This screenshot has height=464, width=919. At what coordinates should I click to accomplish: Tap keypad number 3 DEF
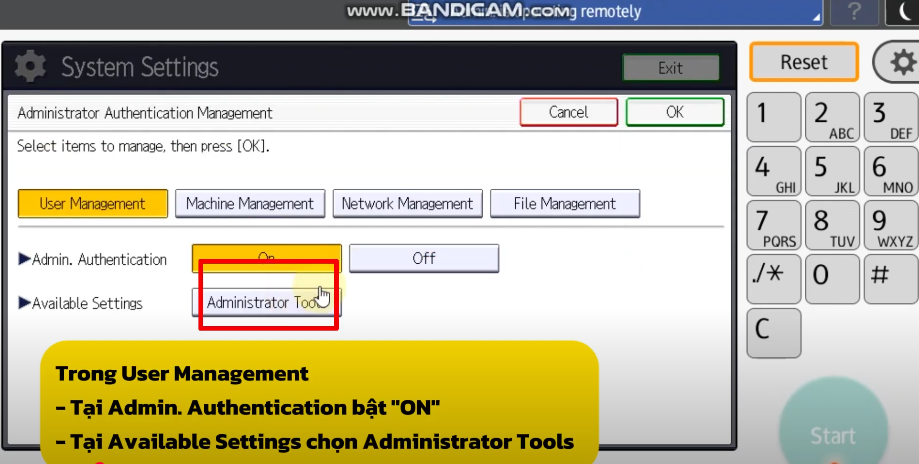click(x=891, y=117)
